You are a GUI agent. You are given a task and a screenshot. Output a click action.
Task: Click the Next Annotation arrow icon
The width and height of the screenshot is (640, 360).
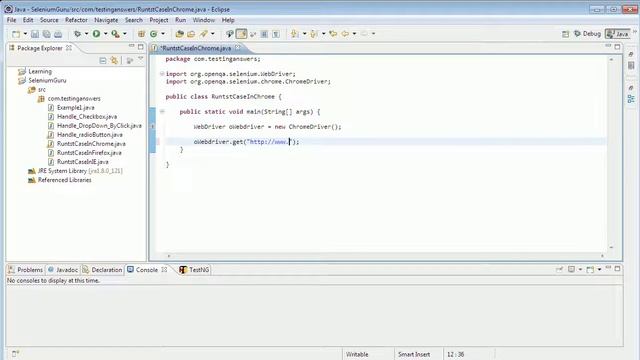click(x=294, y=34)
